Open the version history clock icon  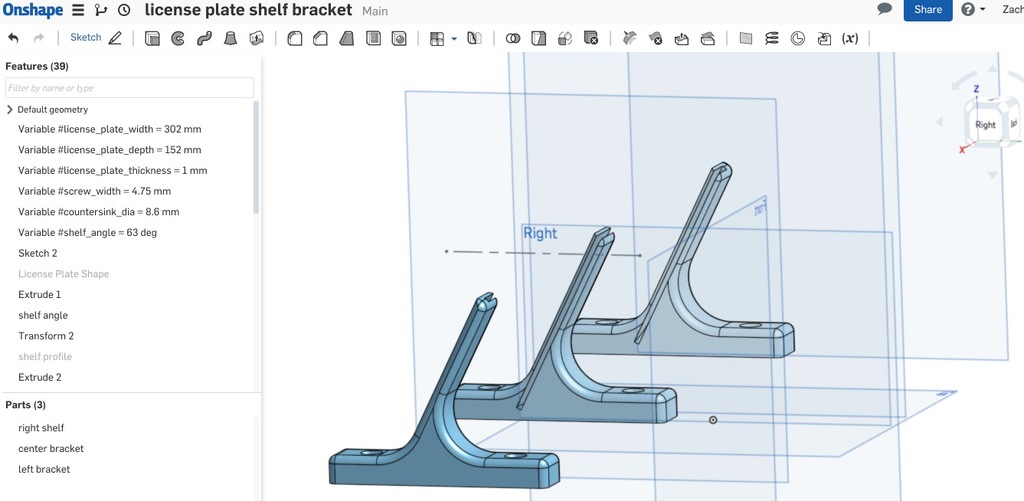pyautogui.click(x=124, y=10)
